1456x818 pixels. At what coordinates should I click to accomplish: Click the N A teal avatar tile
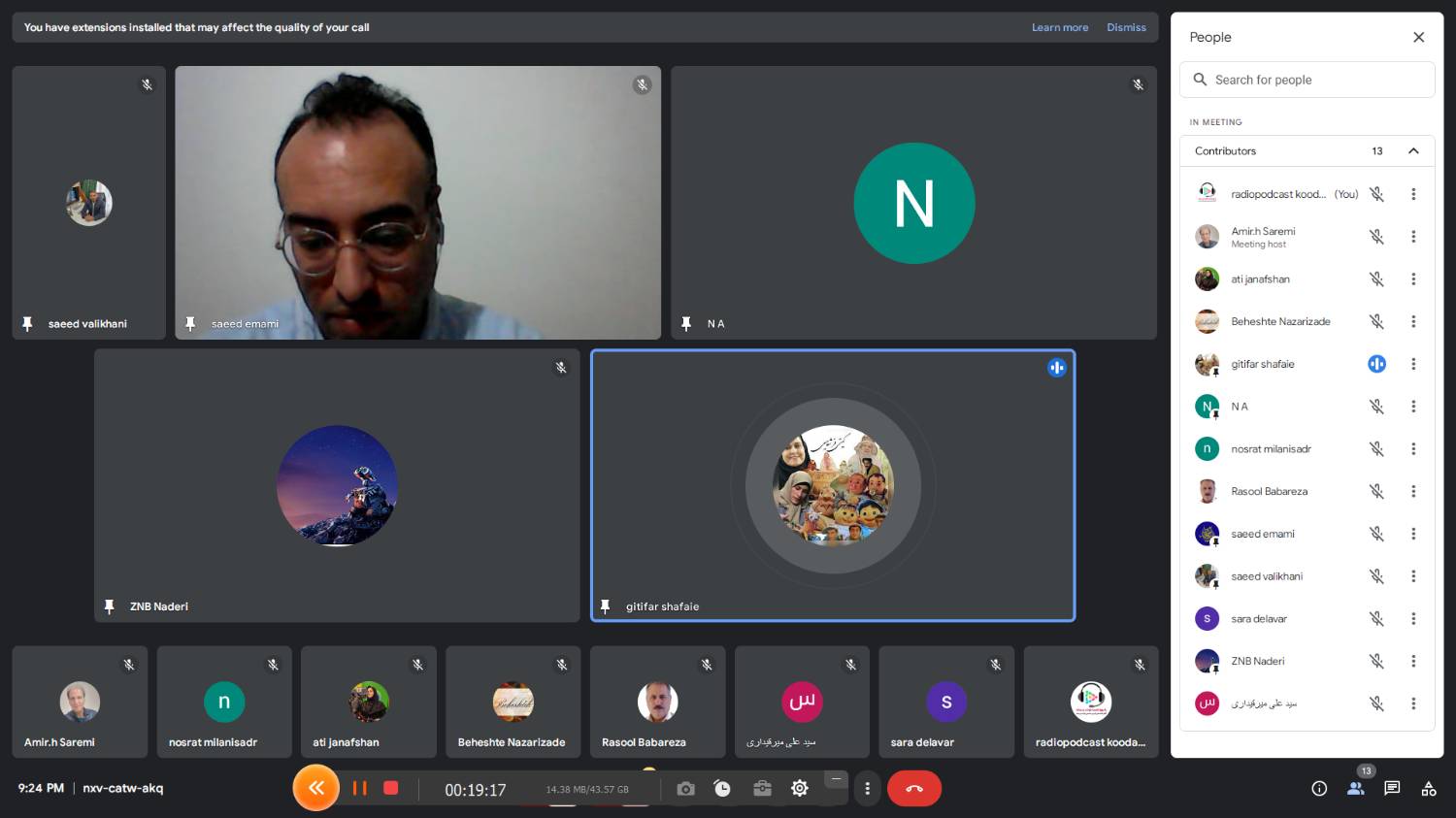pyautogui.click(x=913, y=203)
